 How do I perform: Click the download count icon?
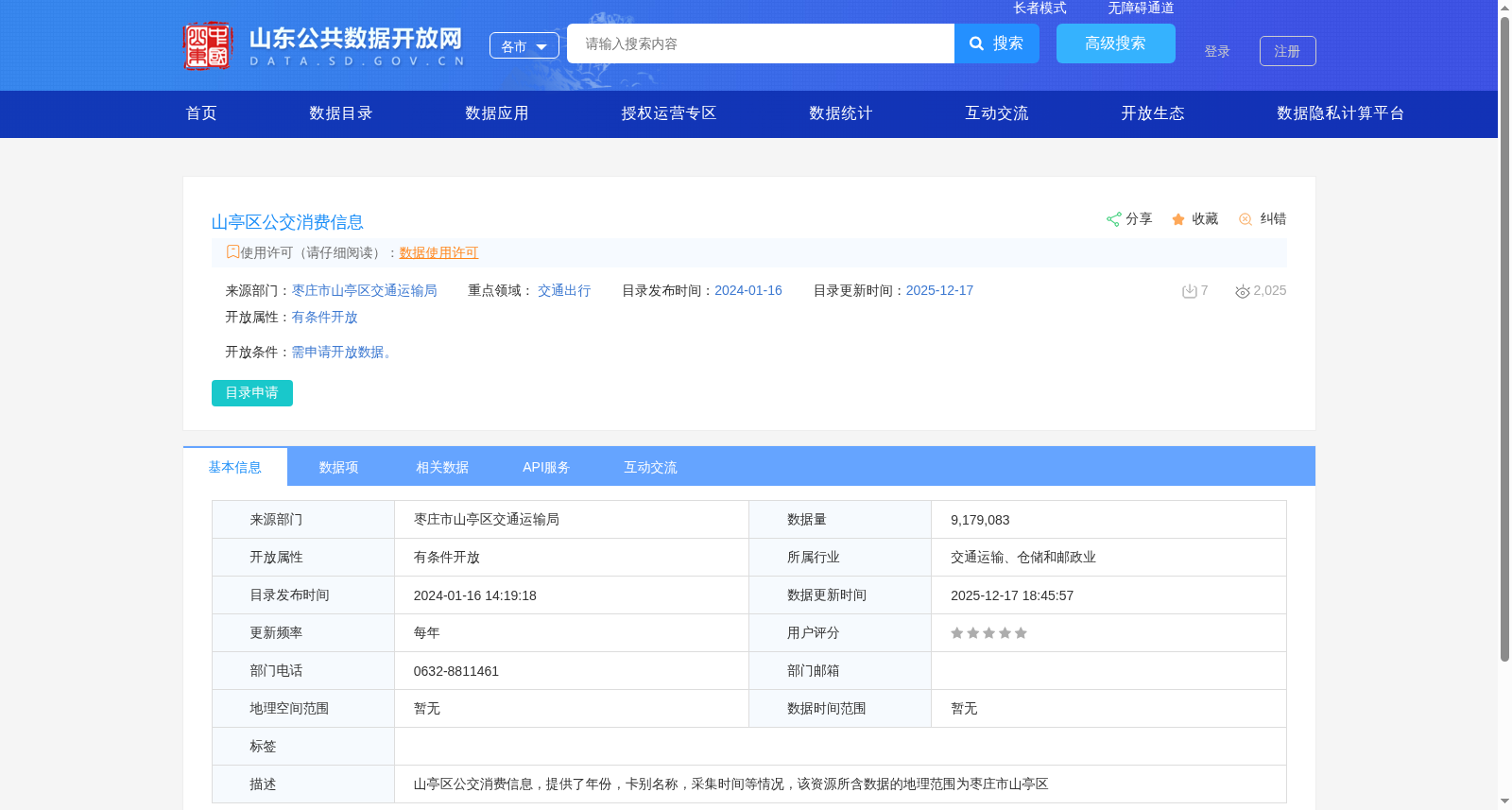pyautogui.click(x=1190, y=291)
